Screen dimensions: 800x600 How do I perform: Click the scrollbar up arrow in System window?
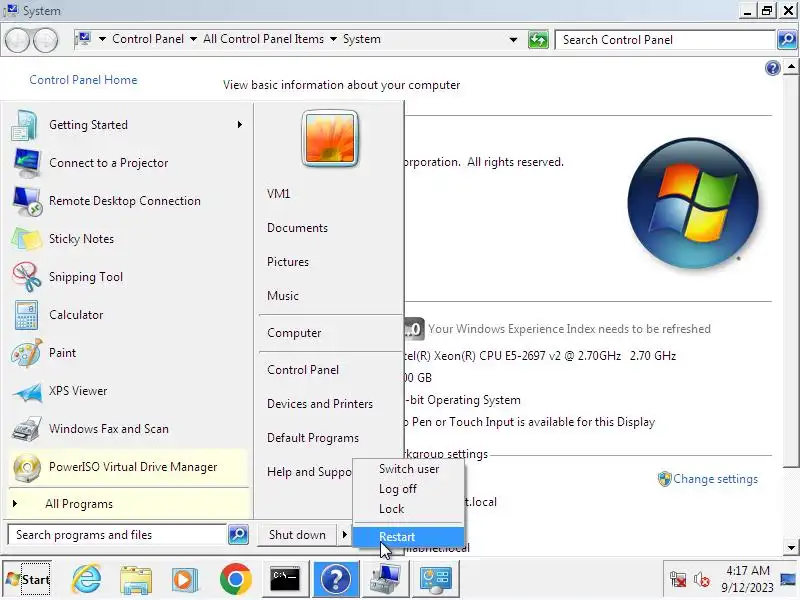tap(791, 67)
